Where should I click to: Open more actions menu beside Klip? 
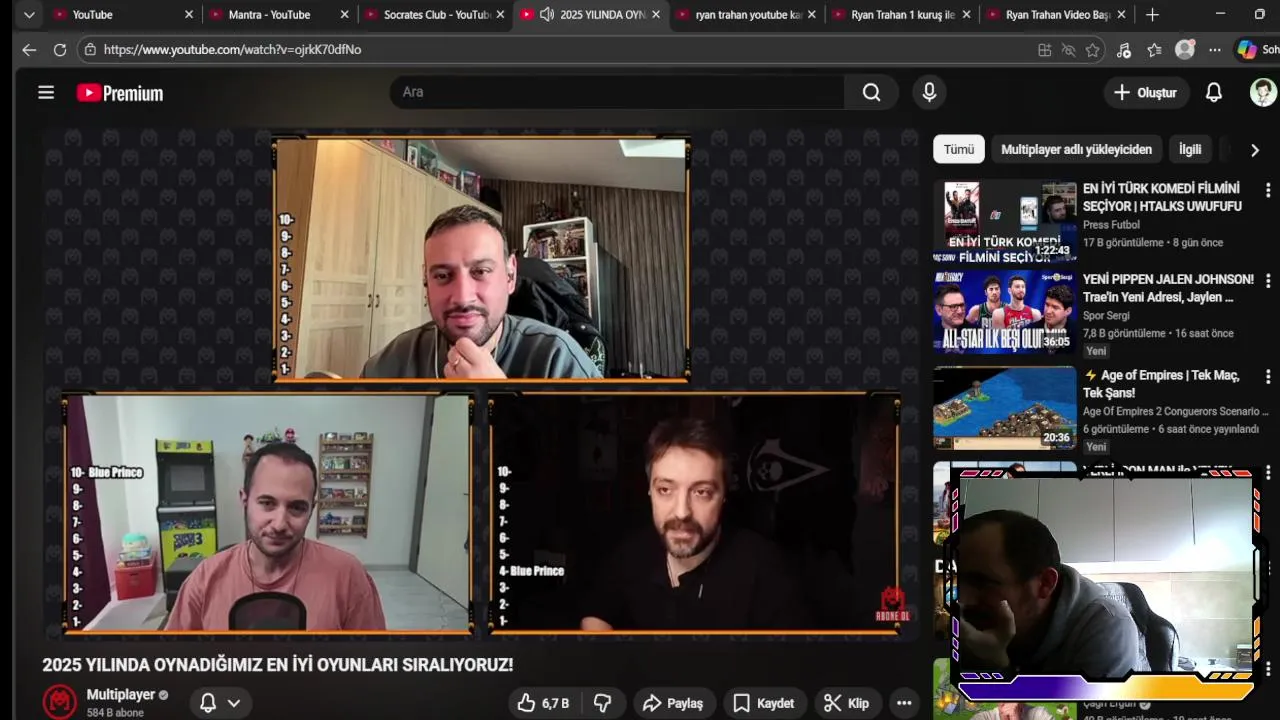904,703
